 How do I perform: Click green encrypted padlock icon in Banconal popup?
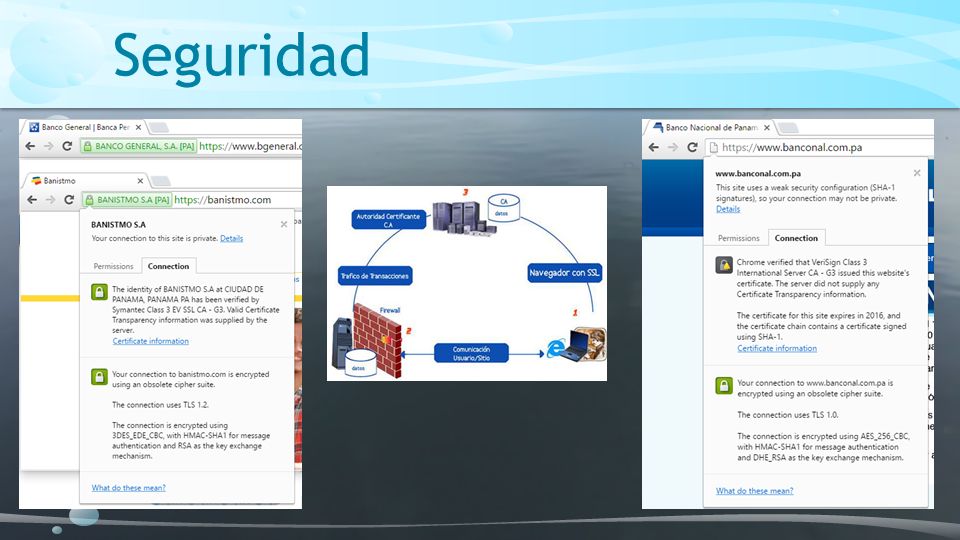pos(724,386)
